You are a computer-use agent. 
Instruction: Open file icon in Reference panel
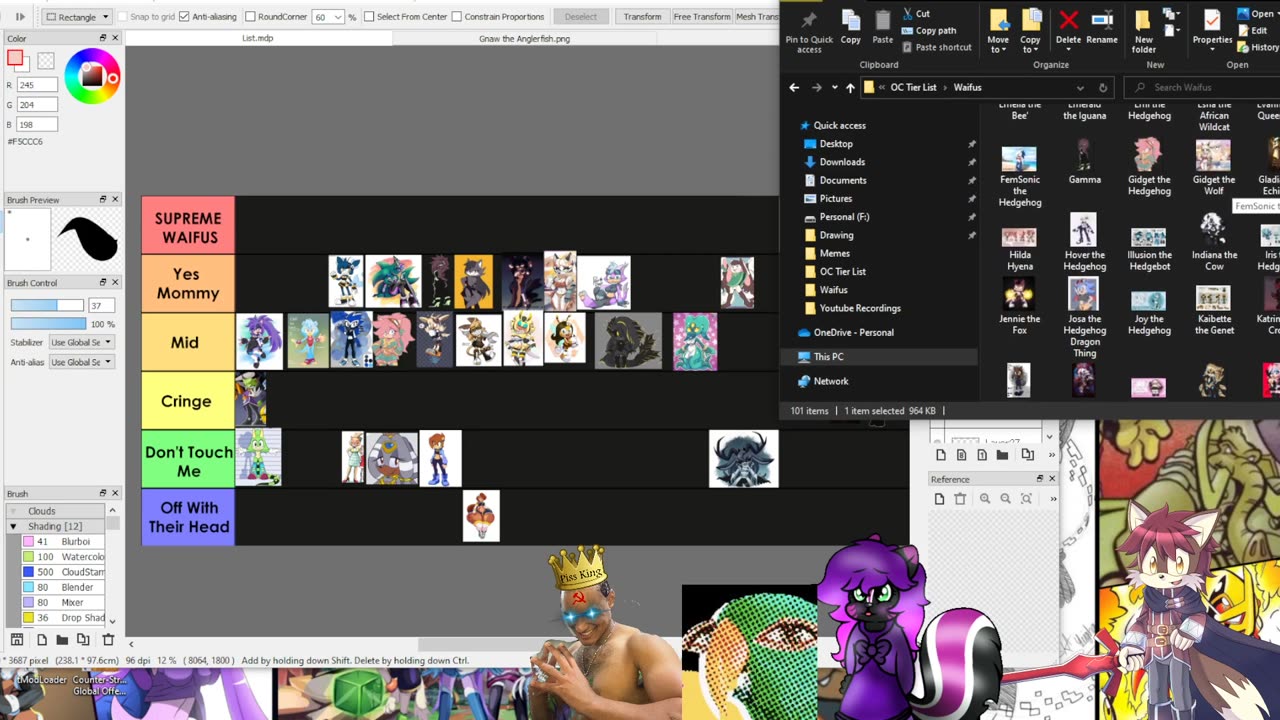click(940, 499)
